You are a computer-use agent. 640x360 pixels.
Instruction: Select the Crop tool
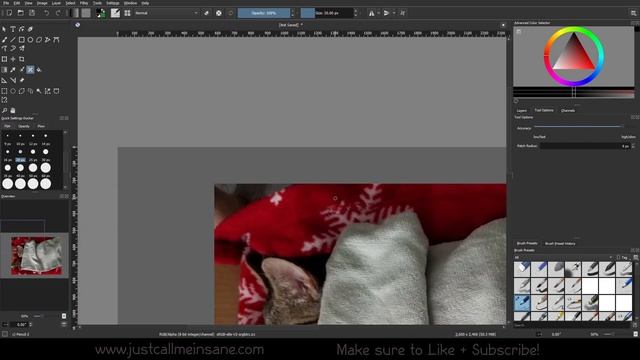(22, 59)
